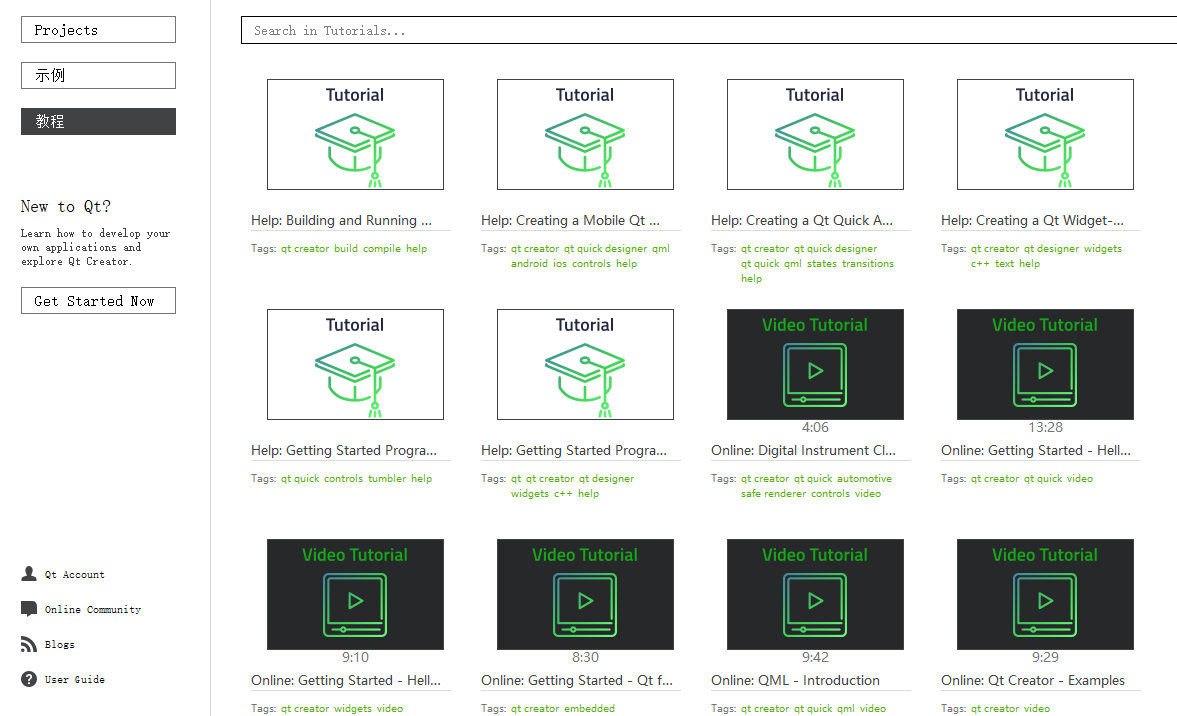
Task: Open Building and Running tutorial thumbnail
Action: [355, 134]
